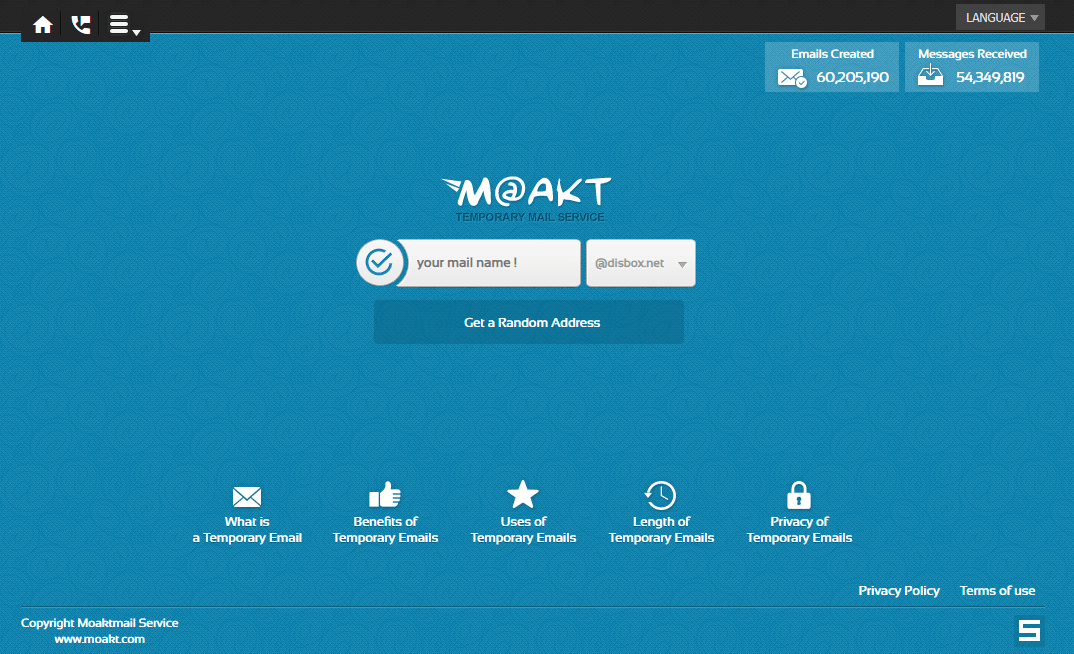Click the Home icon in the top navigation
The width and height of the screenshot is (1074, 654).
click(x=42, y=24)
